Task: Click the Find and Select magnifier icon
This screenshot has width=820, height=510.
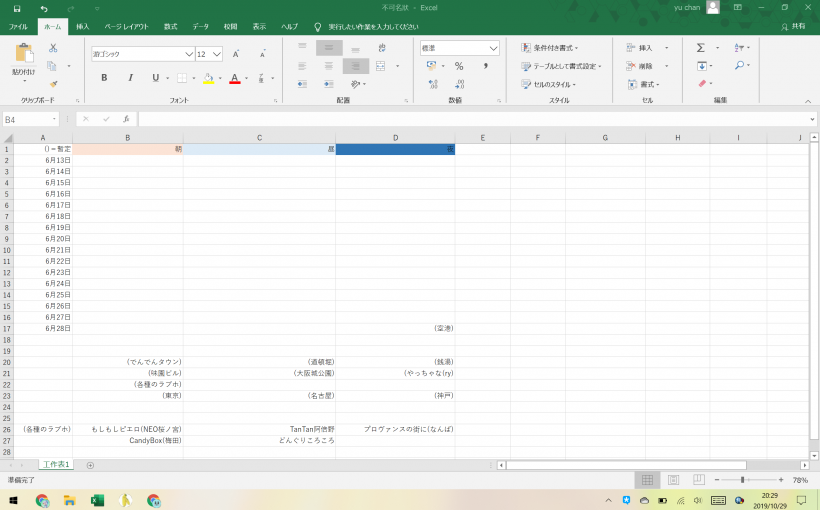Action: tap(739, 65)
